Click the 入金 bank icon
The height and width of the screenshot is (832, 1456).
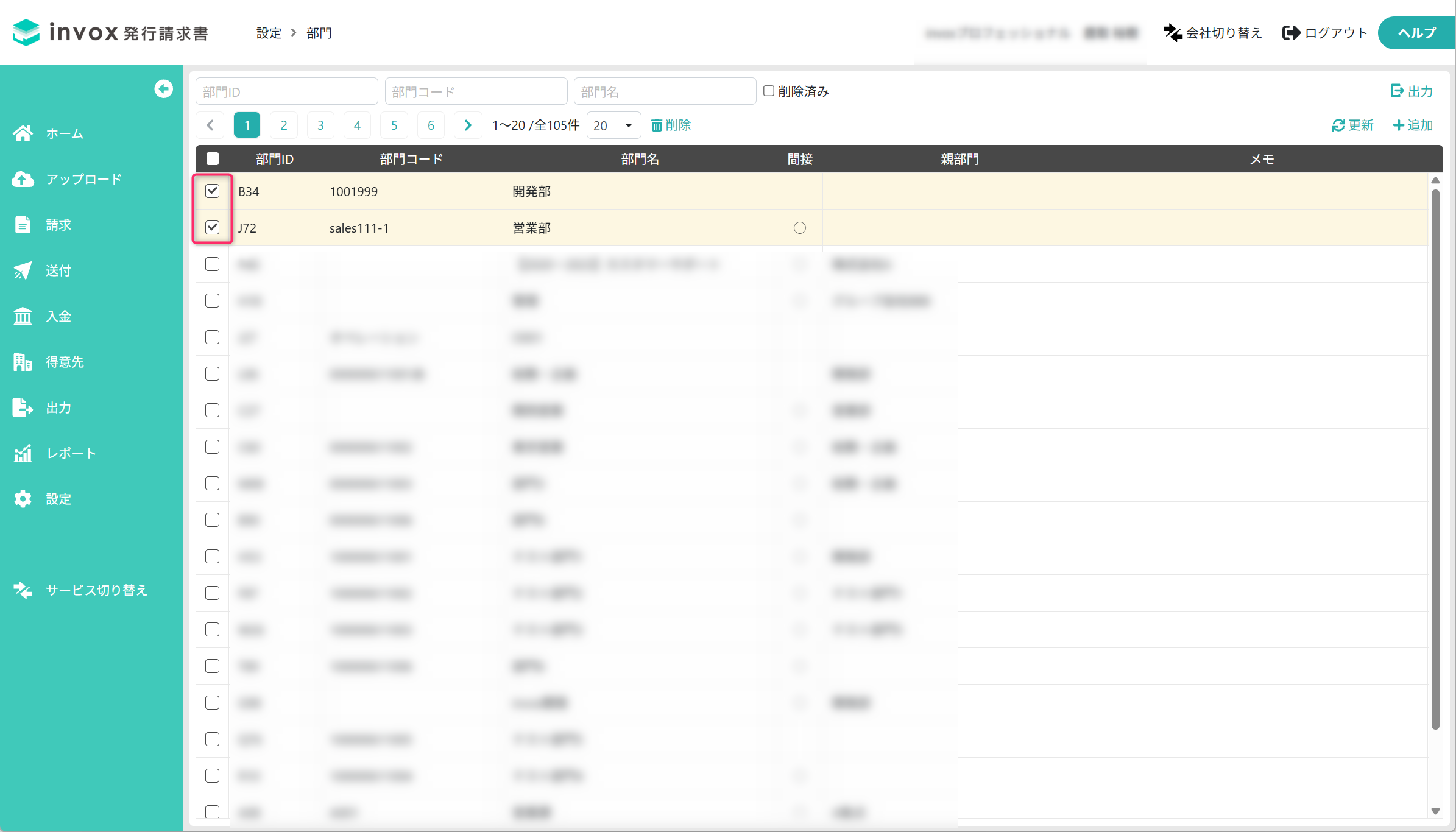coord(23,316)
